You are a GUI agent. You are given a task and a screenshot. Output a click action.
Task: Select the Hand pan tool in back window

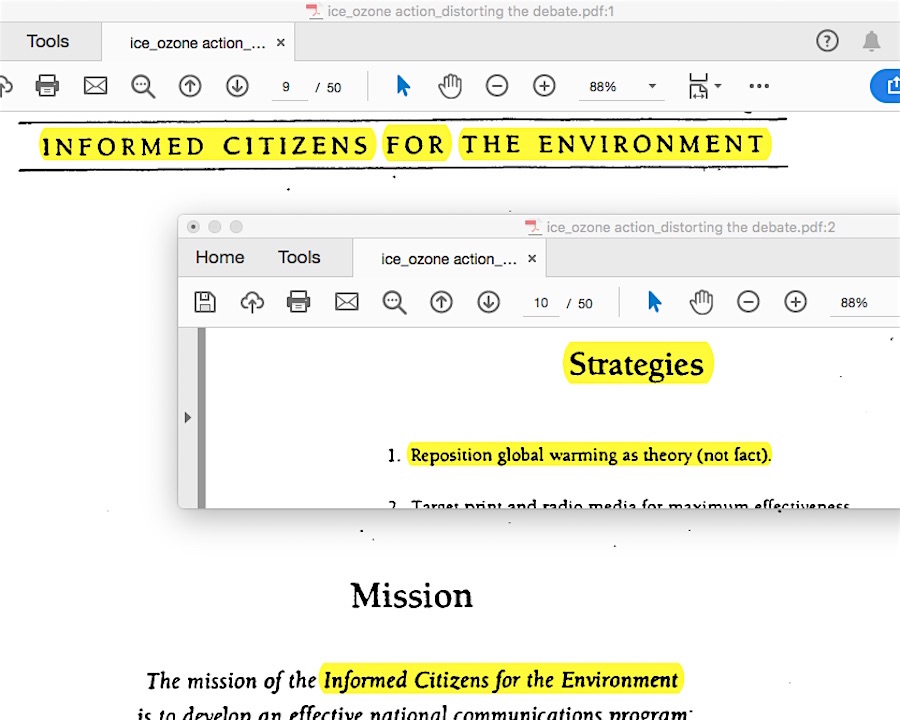[450, 86]
